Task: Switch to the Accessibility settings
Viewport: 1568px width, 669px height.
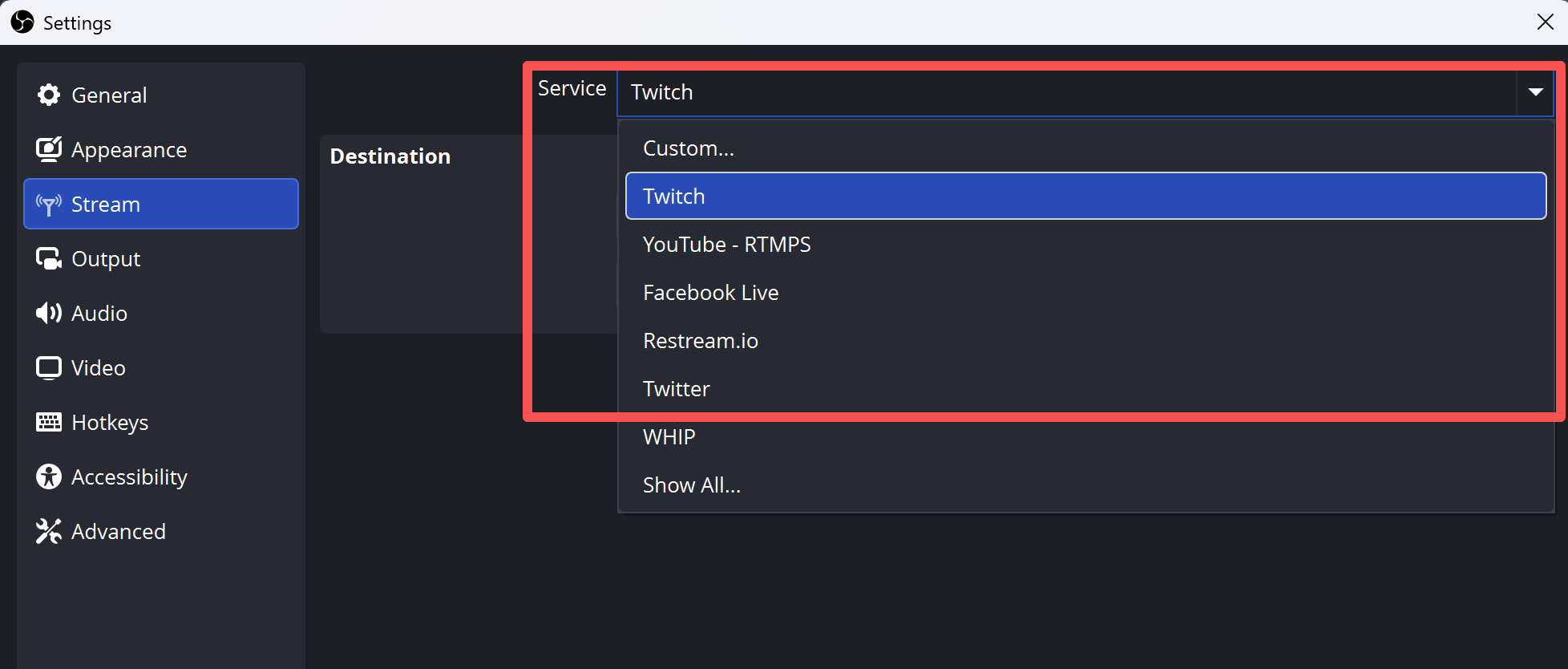Action: tap(161, 476)
